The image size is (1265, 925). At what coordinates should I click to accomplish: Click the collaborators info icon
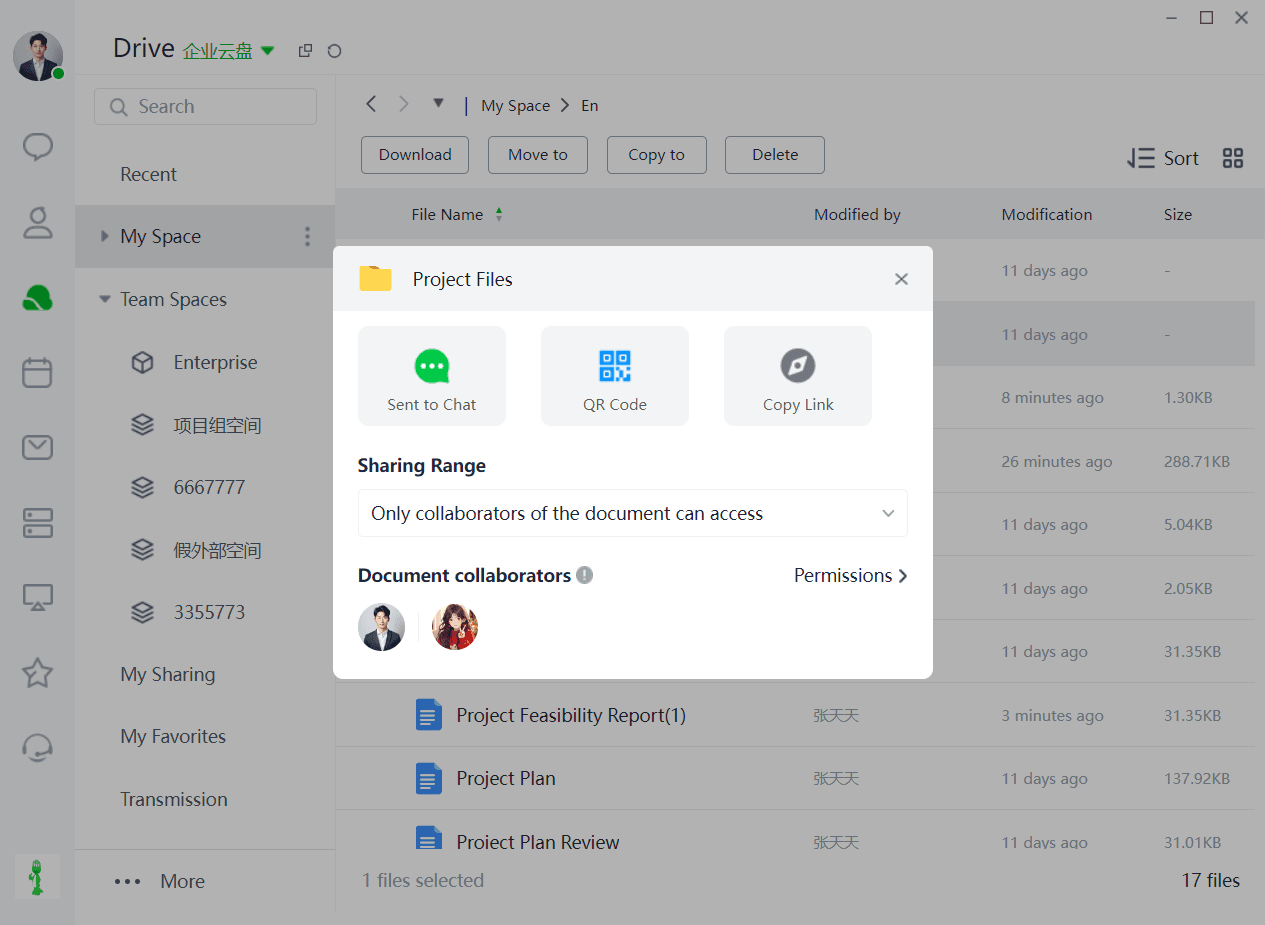click(x=585, y=575)
